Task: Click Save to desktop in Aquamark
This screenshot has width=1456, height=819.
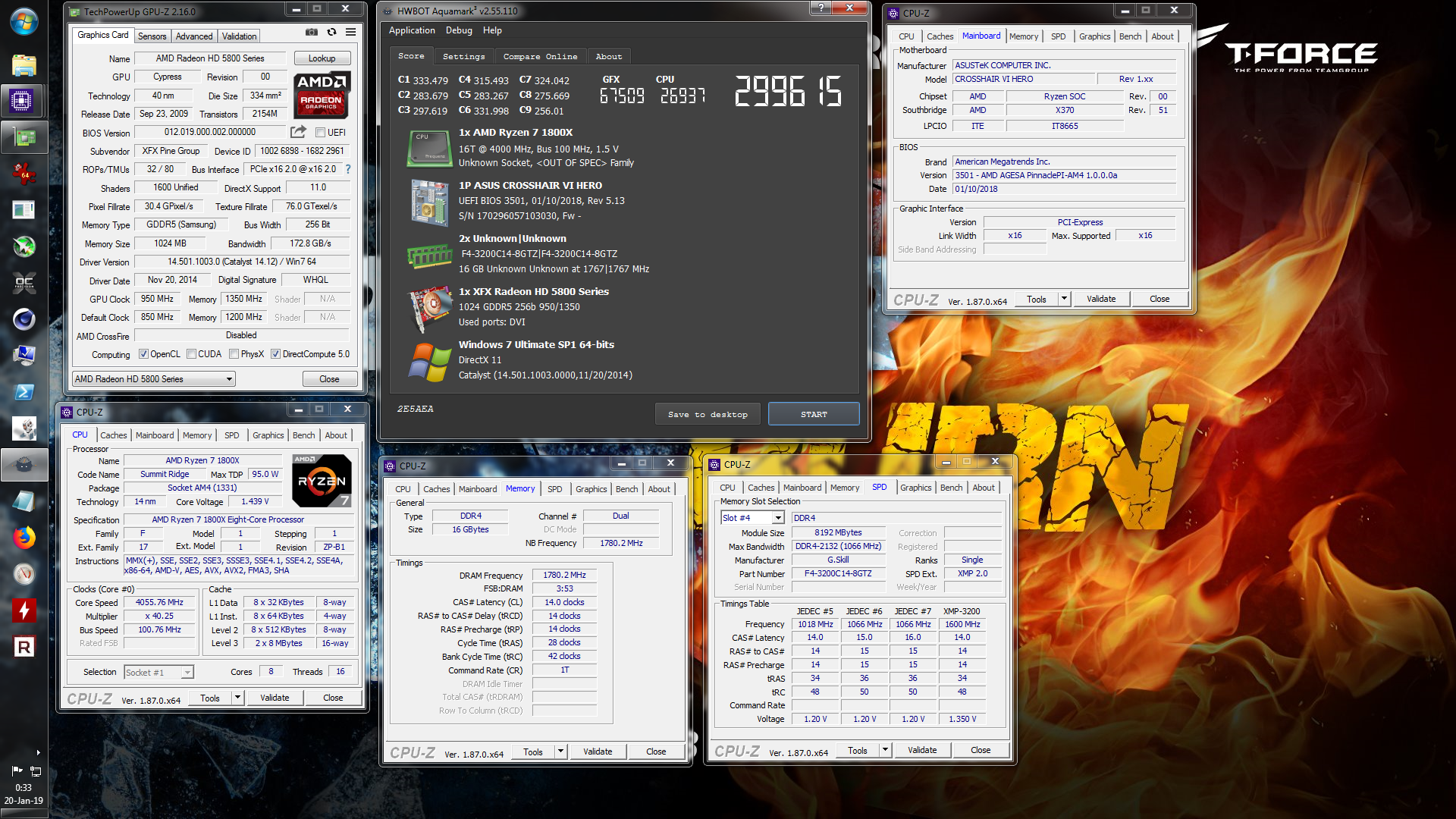Action: 708,414
